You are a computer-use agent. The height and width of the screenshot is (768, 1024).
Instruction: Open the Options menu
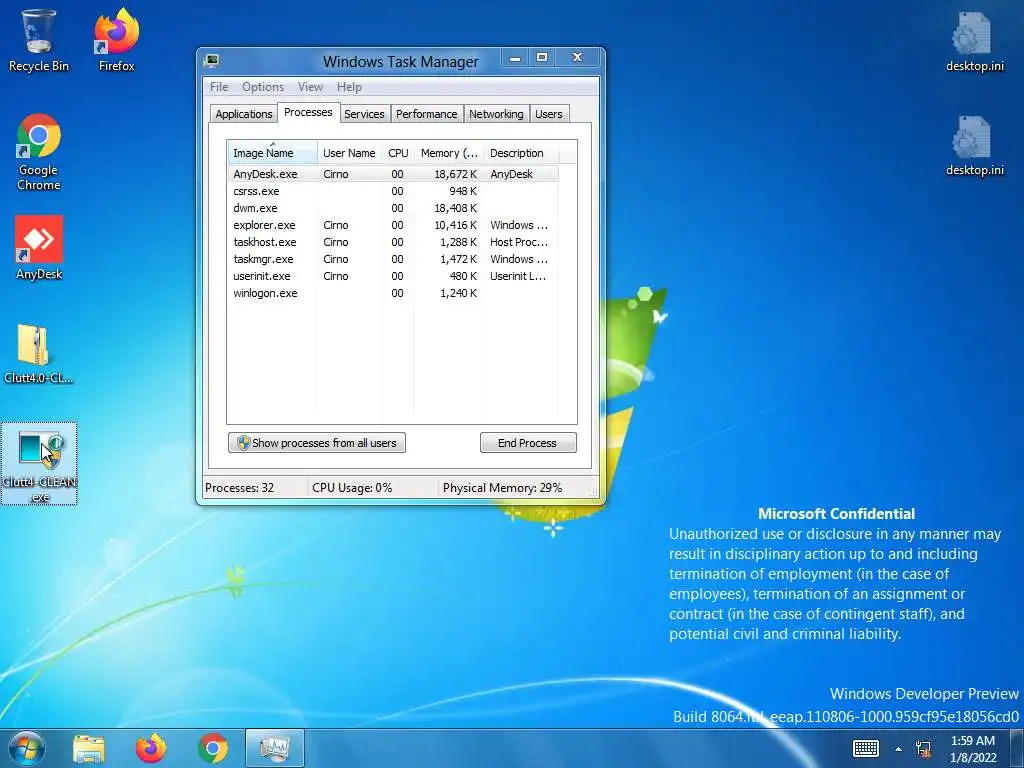tap(263, 87)
